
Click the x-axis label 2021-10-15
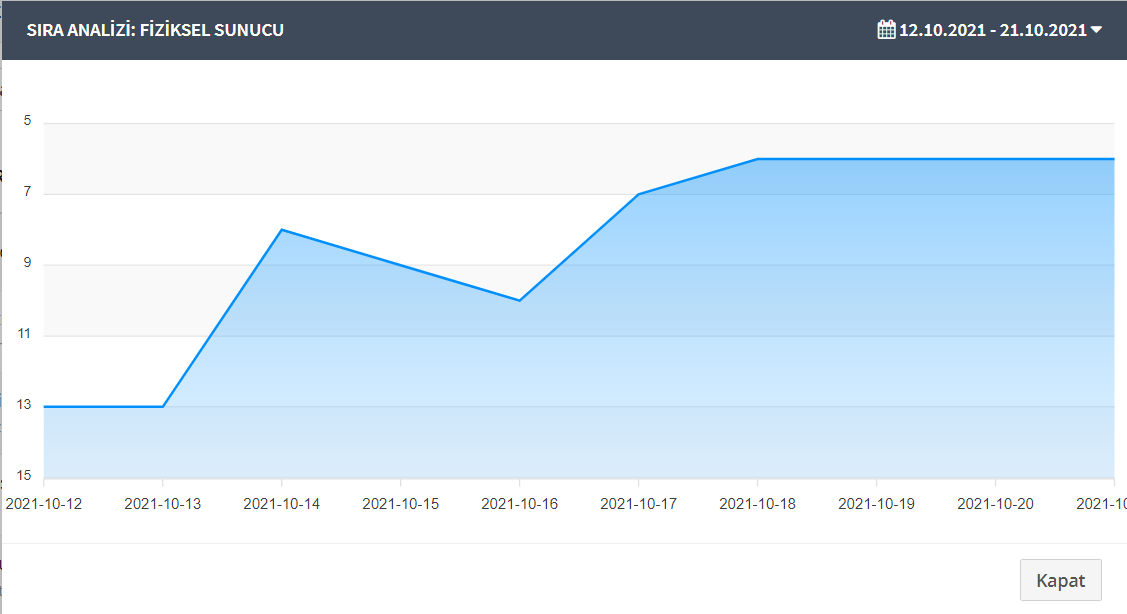400,504
